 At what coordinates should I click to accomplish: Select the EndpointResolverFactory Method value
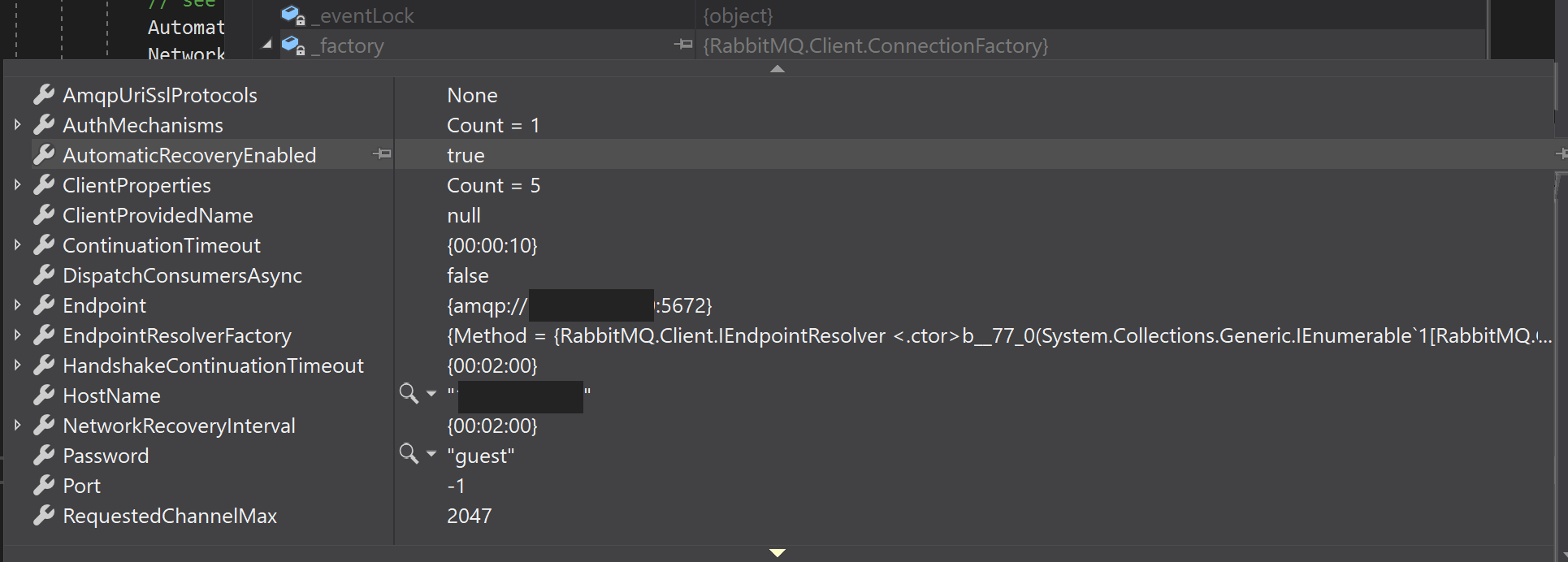999,335
